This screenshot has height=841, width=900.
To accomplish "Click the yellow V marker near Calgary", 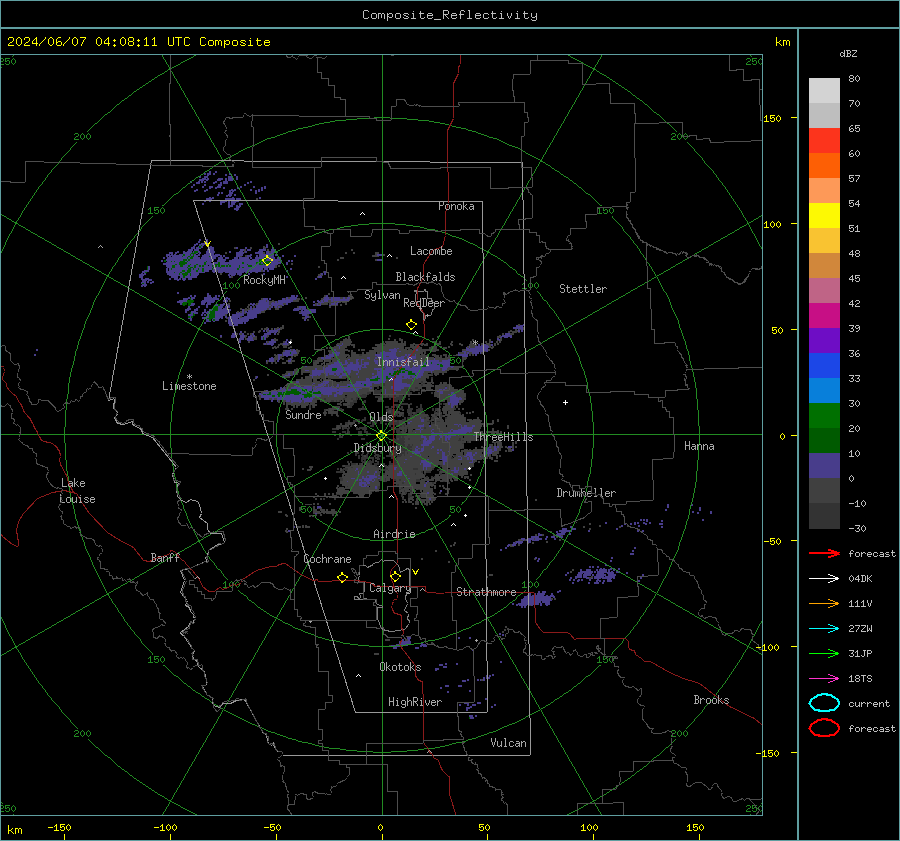I will (416, 572).
